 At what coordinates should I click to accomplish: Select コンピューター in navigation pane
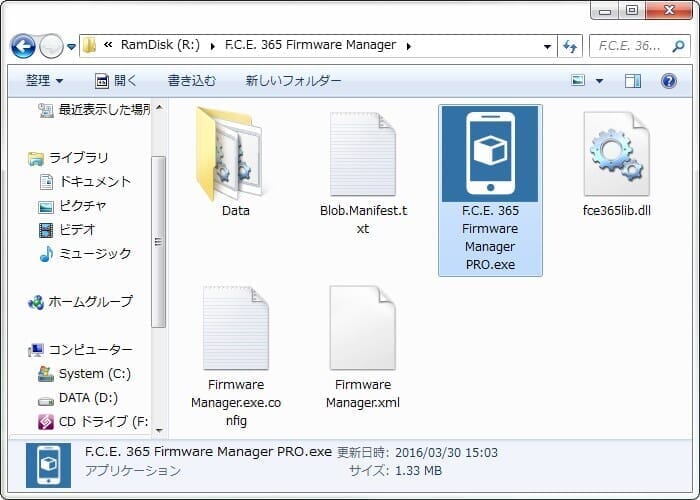(80, 350)
